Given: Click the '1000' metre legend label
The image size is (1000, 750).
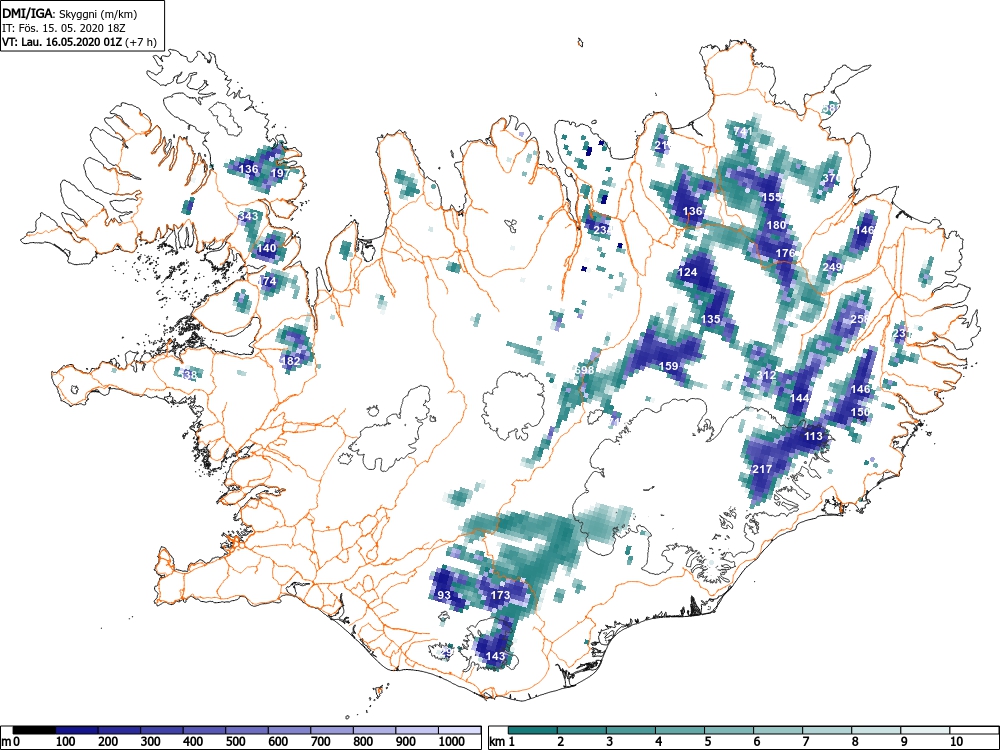Looking at the screenshot, I should coord(452,742).
